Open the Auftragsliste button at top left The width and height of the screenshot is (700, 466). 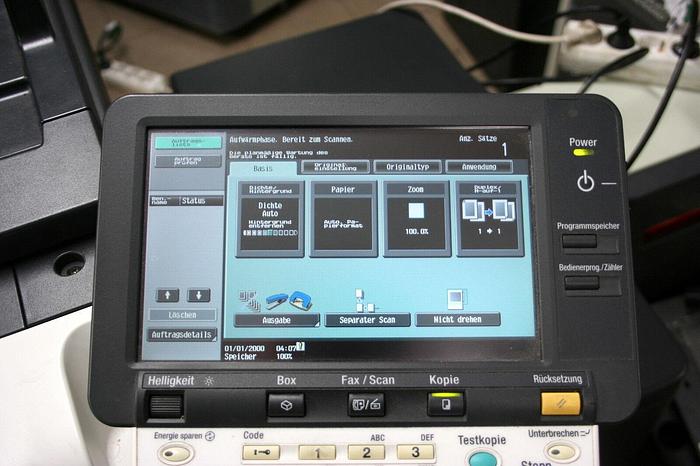pos(188,142)
